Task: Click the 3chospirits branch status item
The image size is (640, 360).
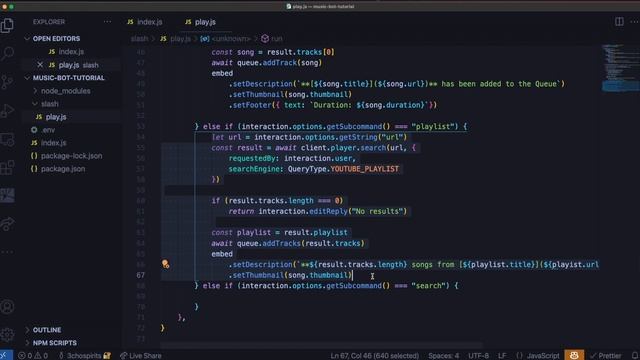Action: pos(84,356)
